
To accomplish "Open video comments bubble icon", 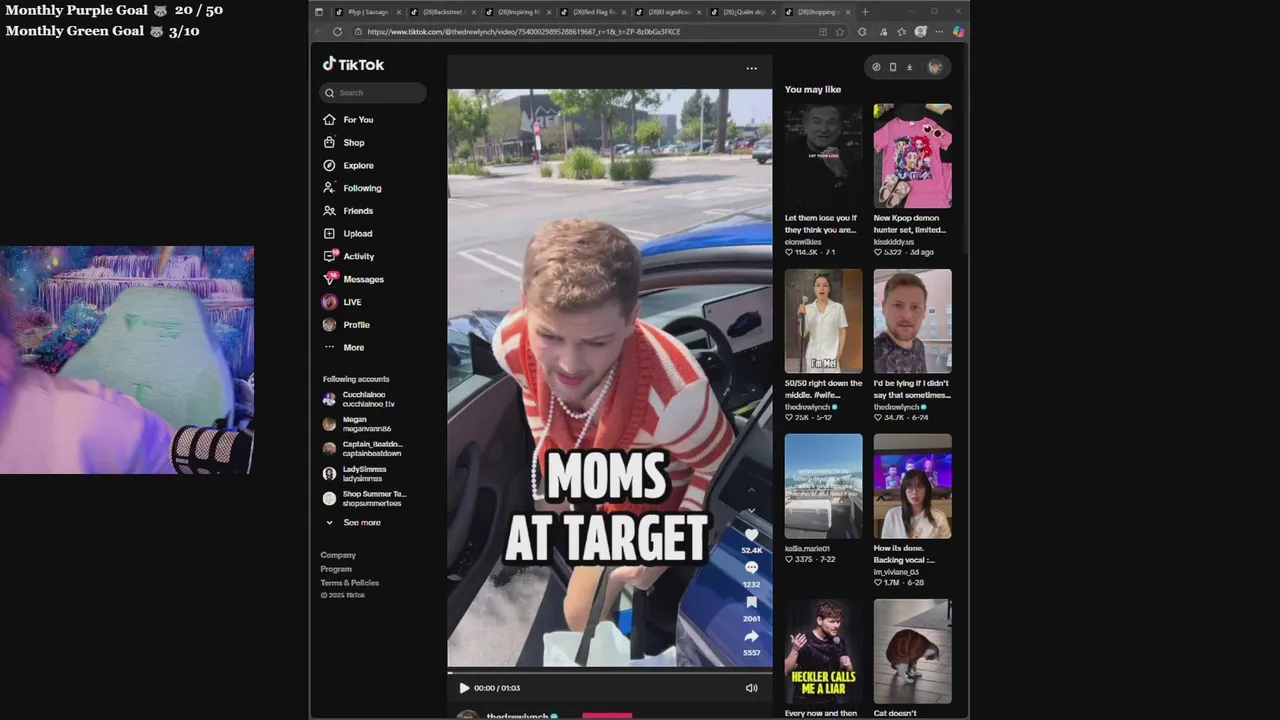I will coord(751,568).
